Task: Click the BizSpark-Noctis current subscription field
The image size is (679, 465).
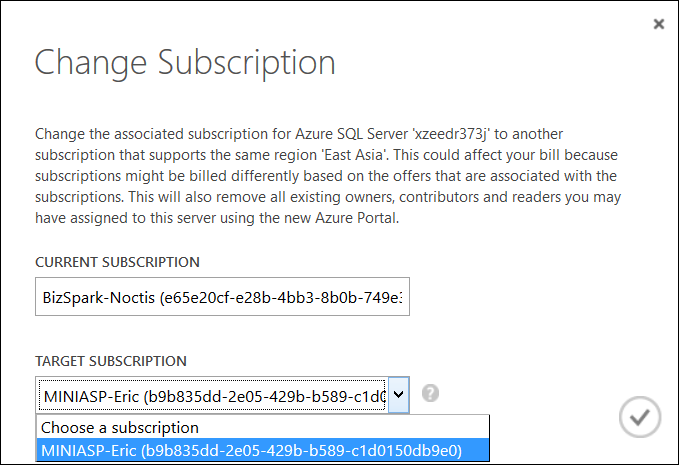Action: pyautogui.click(x=222, y=297)
